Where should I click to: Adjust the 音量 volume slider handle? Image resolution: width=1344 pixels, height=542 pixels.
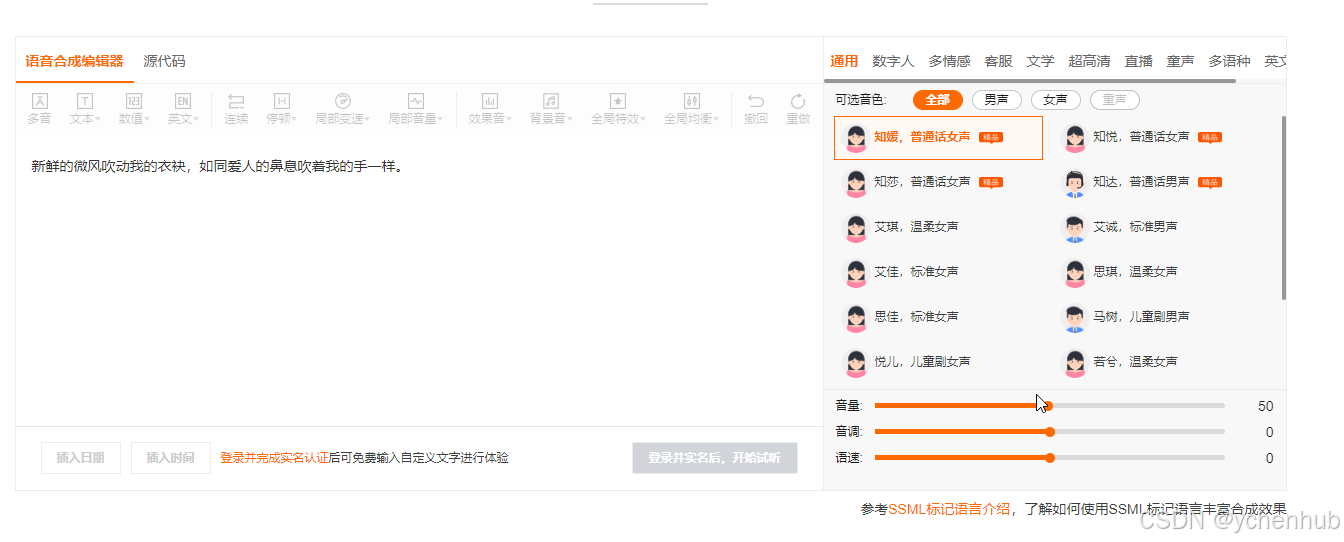1049,406
